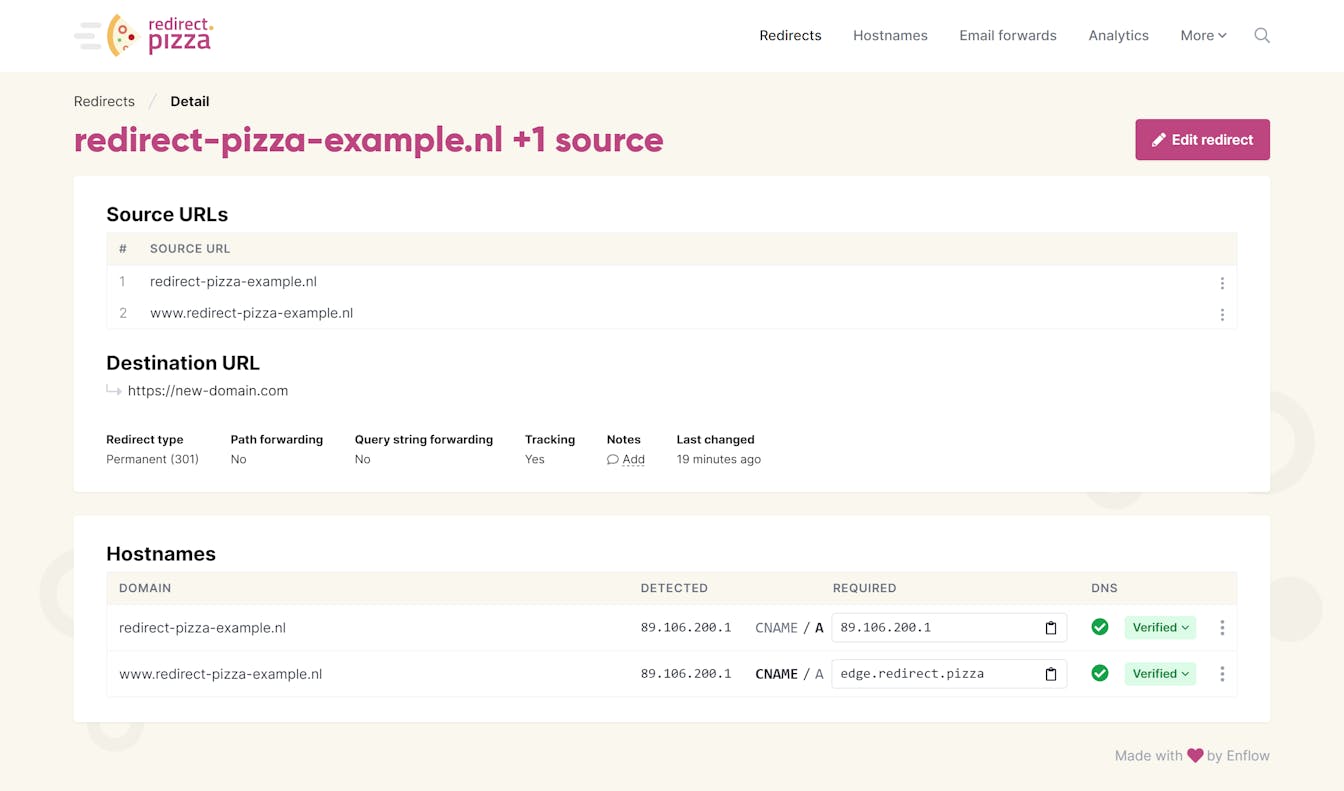
Task: Open options menu for source URL redirect-pizza-example.nl
Action: [x=1222, y=283]
